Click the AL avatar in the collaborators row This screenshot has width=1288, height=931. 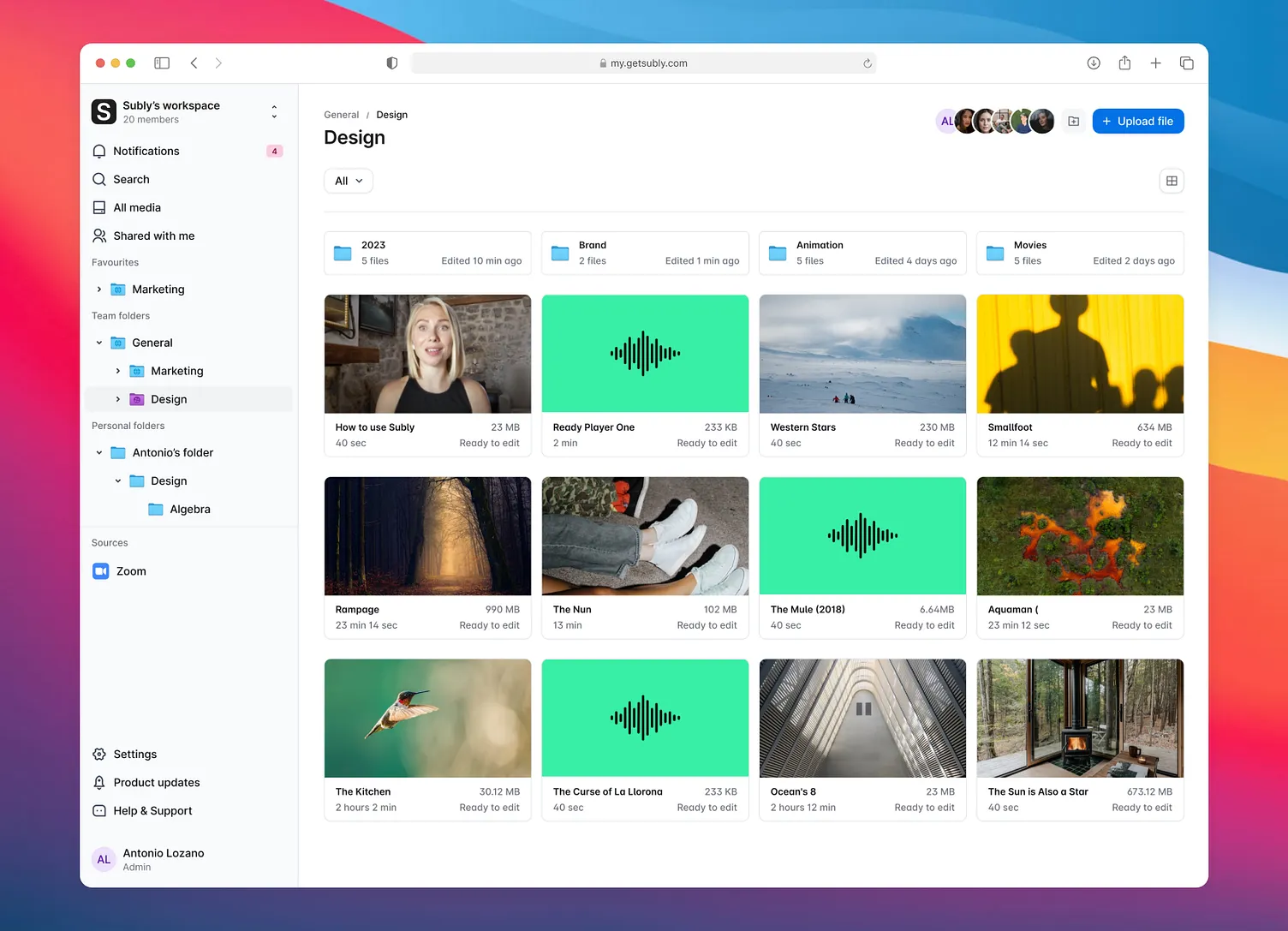(x=948, y=121)
